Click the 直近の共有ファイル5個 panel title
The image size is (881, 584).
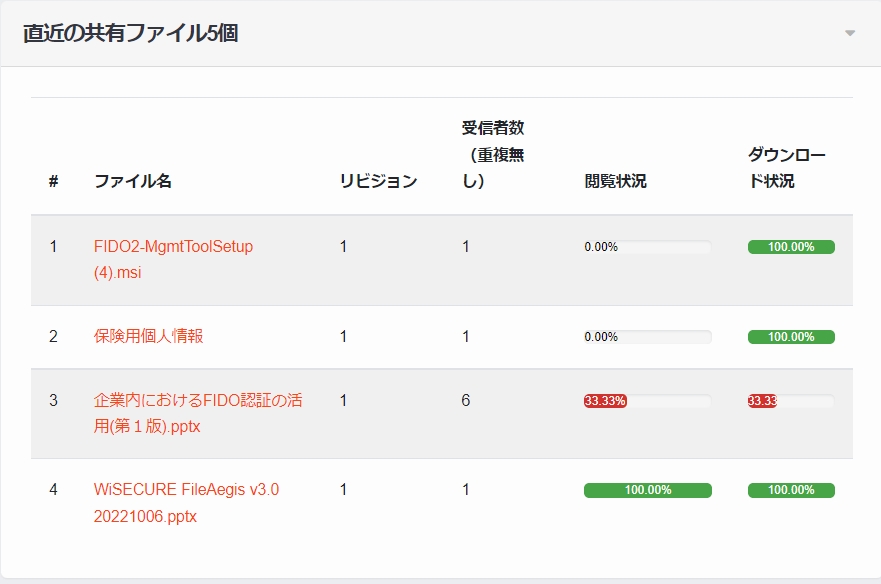coord(130,33)
